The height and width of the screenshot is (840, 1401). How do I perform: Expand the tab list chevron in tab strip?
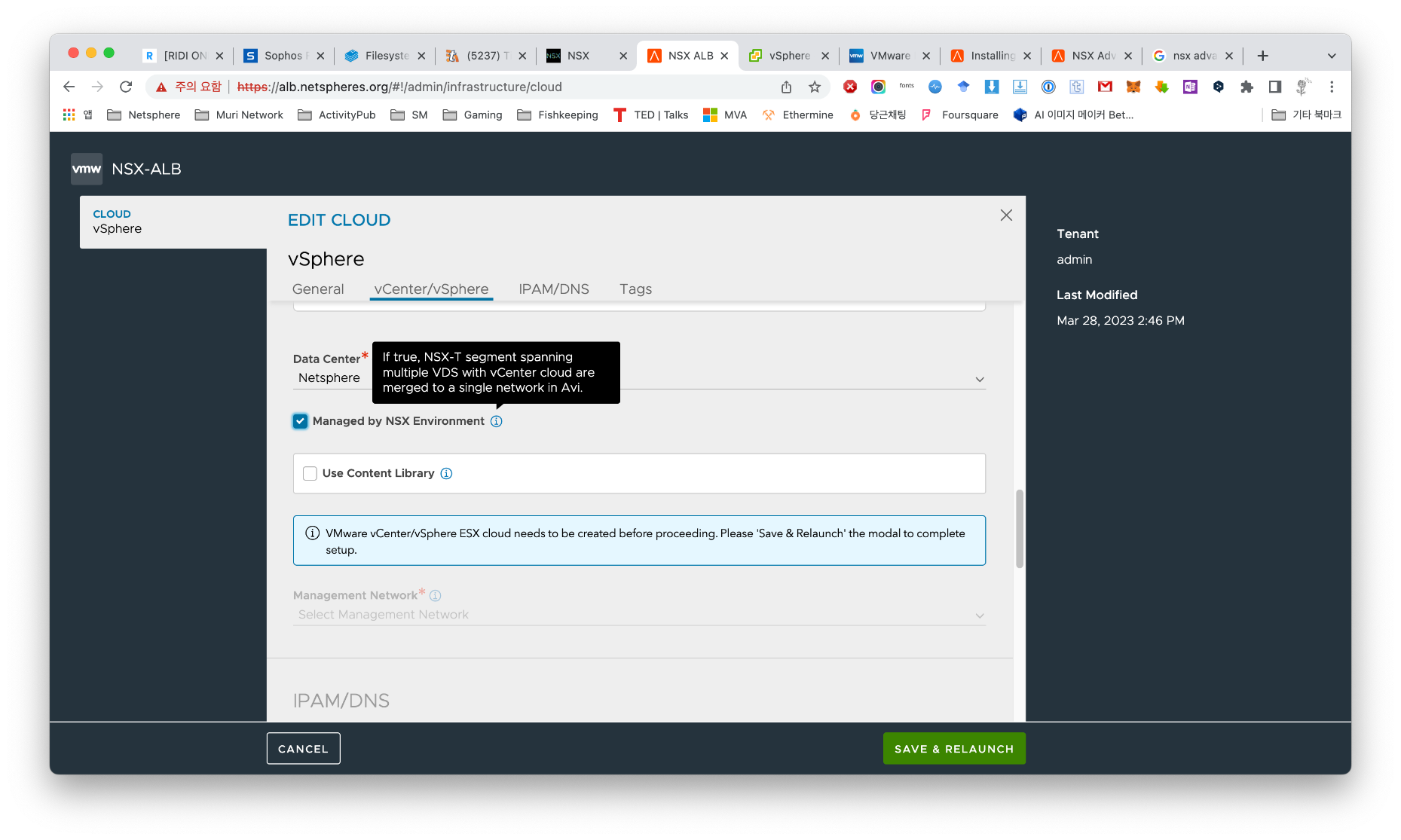point(1332,56)
